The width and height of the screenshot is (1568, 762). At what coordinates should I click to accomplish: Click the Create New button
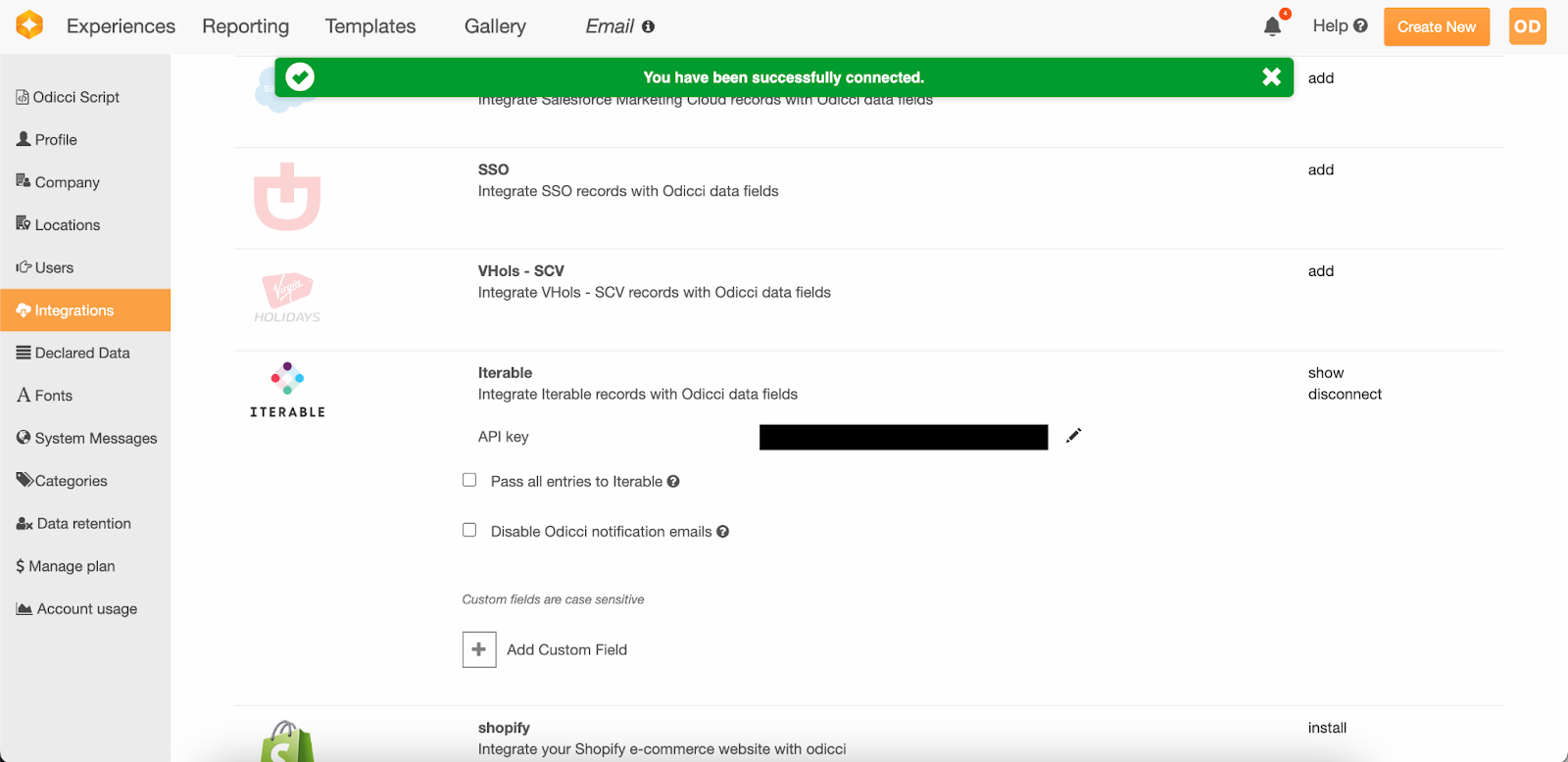click(1436, 26)
